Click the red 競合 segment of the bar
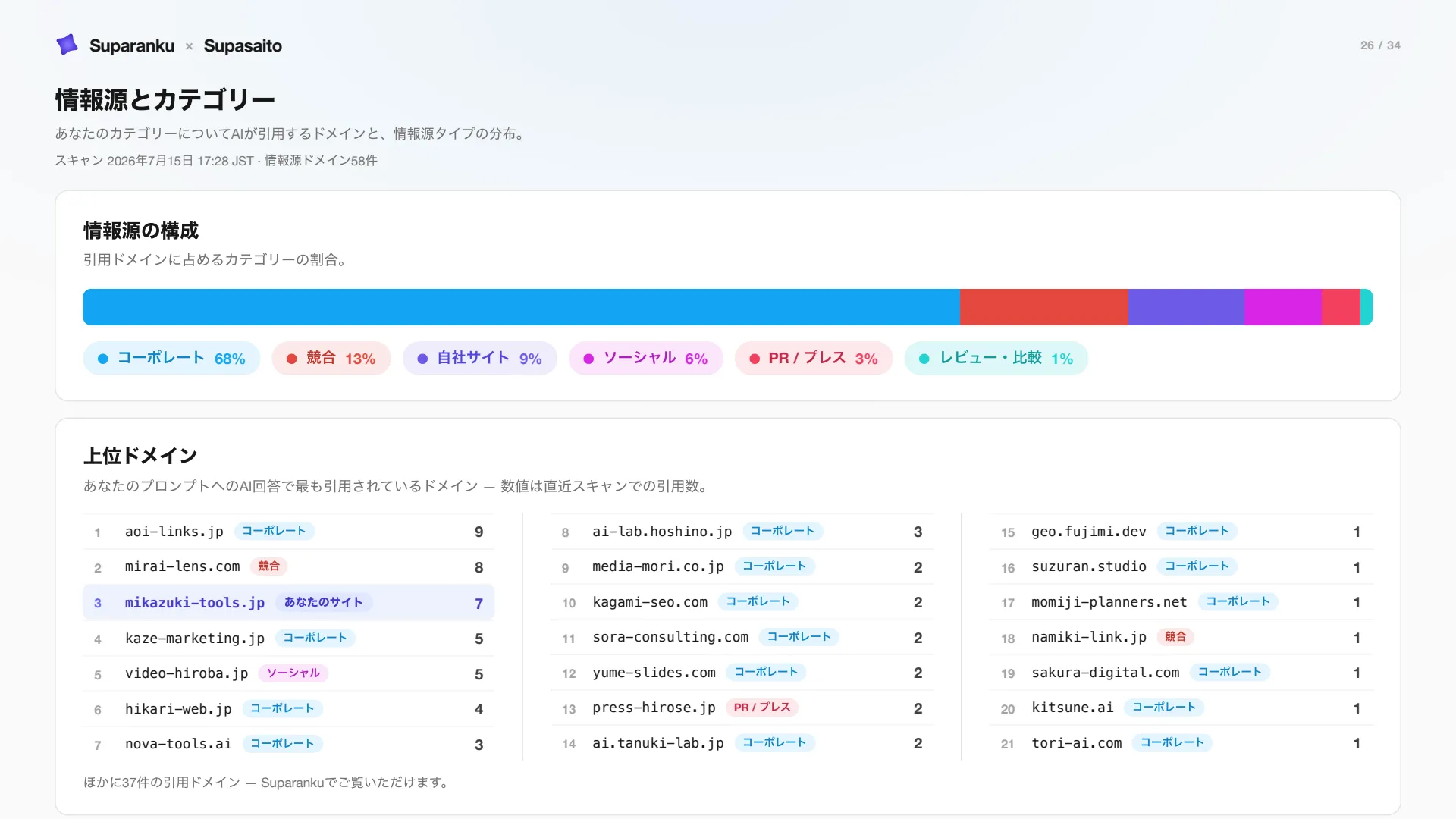1456x819 pixels. [1044, 307]
